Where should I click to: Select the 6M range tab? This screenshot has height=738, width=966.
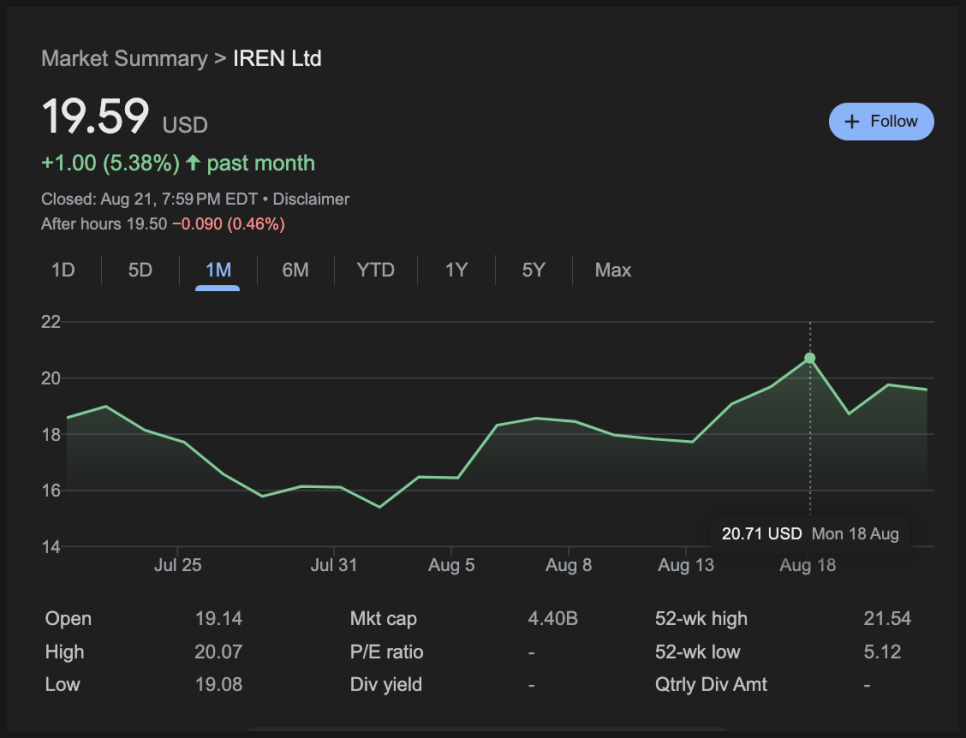click(295, 270)
